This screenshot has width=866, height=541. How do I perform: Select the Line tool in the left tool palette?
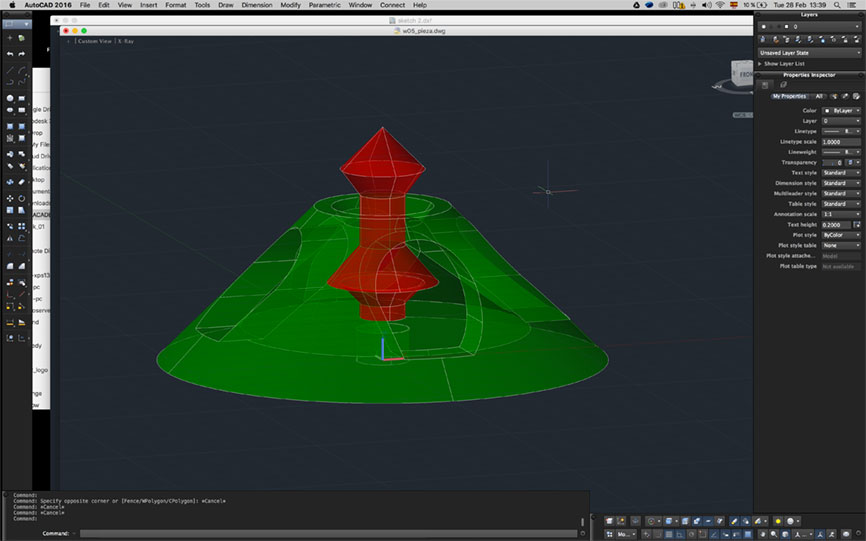click(10, 70)
